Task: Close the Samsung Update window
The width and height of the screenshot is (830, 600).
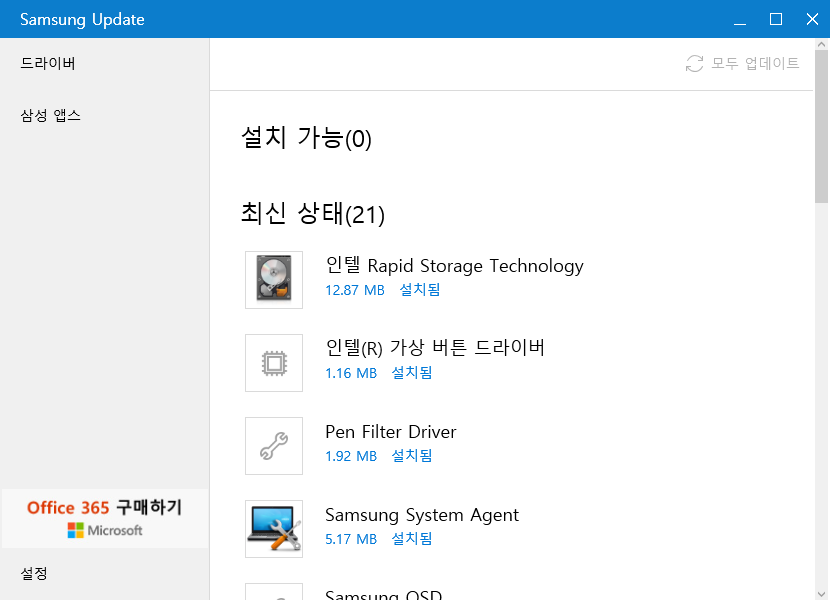Action: coord(812,20)
